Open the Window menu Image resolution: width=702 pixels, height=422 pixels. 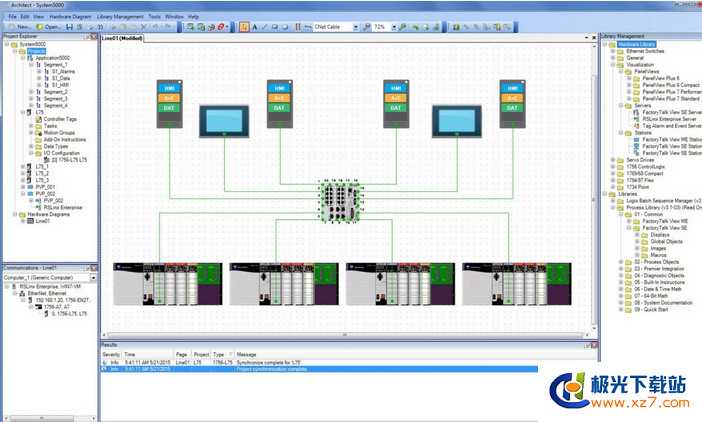174,17
